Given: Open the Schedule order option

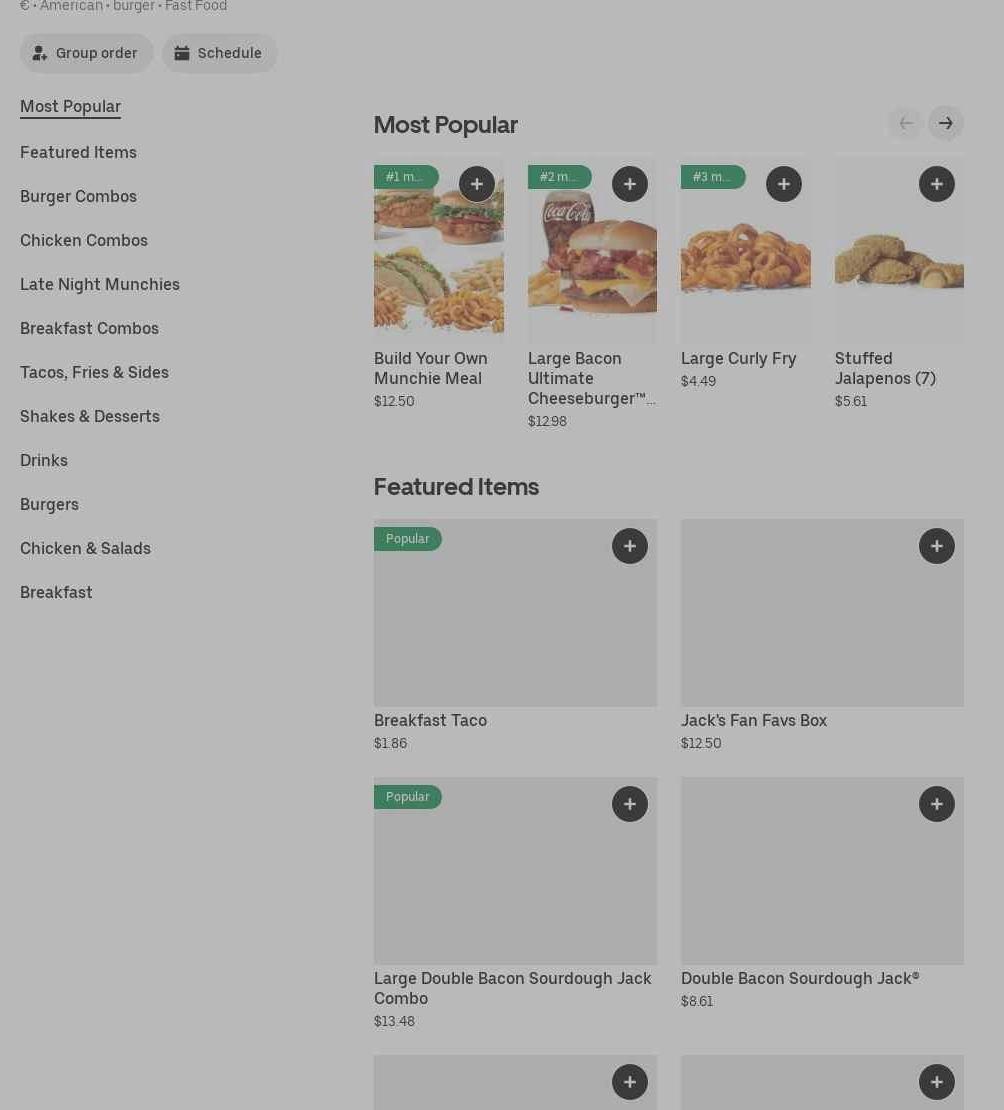Looking at the screenshot, I should [219, 53].
